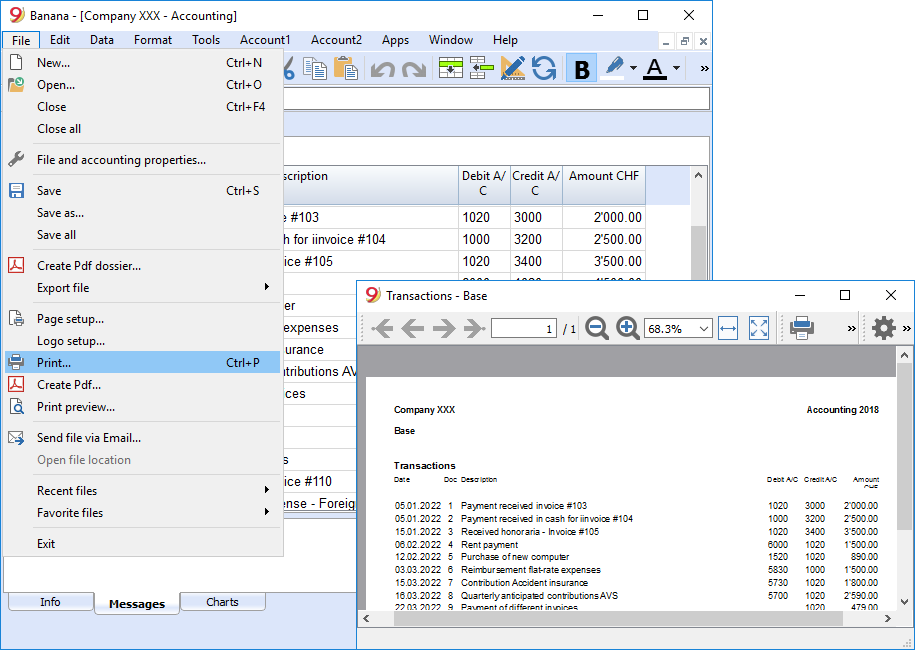Open the text color dropdown arrow
The width and height of the screenshot is (915, 650).
676,68
